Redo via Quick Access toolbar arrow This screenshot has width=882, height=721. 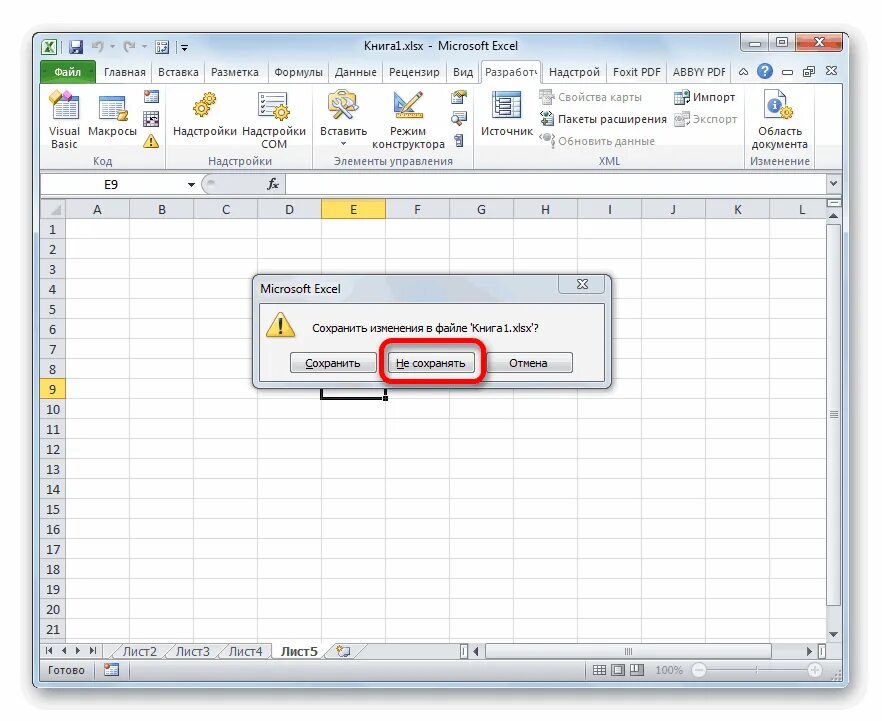129,47
